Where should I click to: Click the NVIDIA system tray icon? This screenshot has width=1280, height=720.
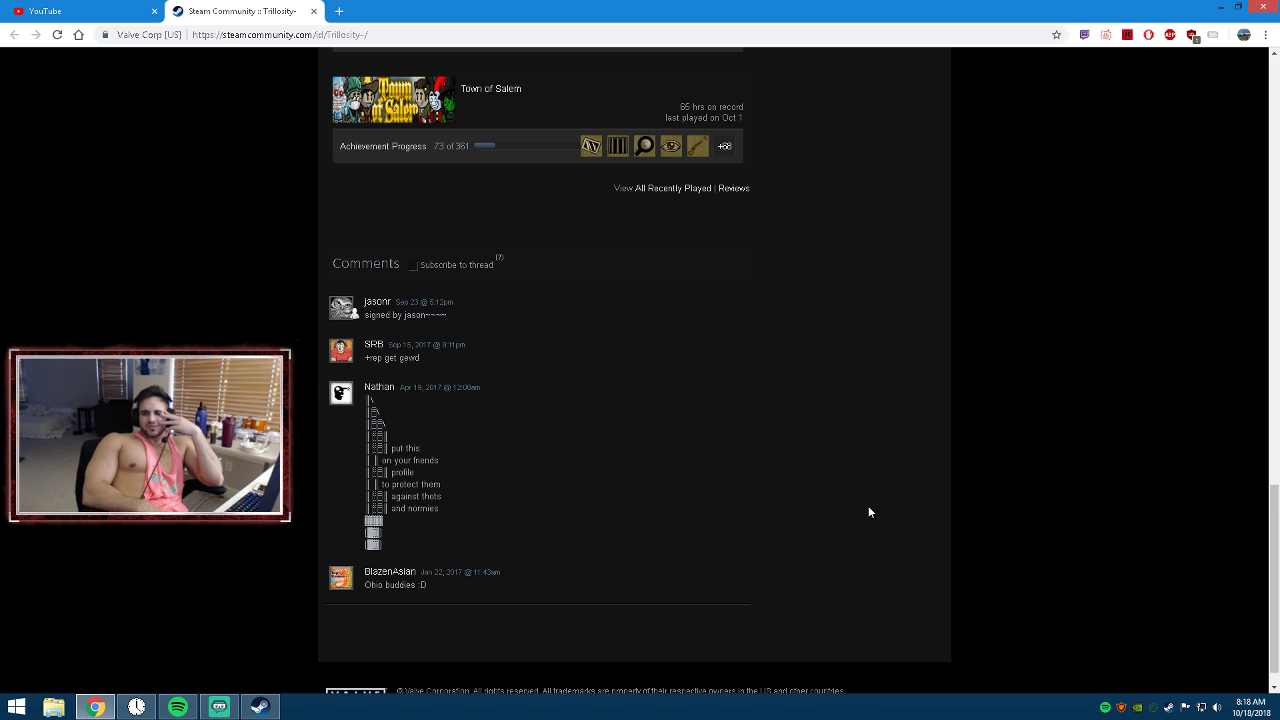point(1137,707)
